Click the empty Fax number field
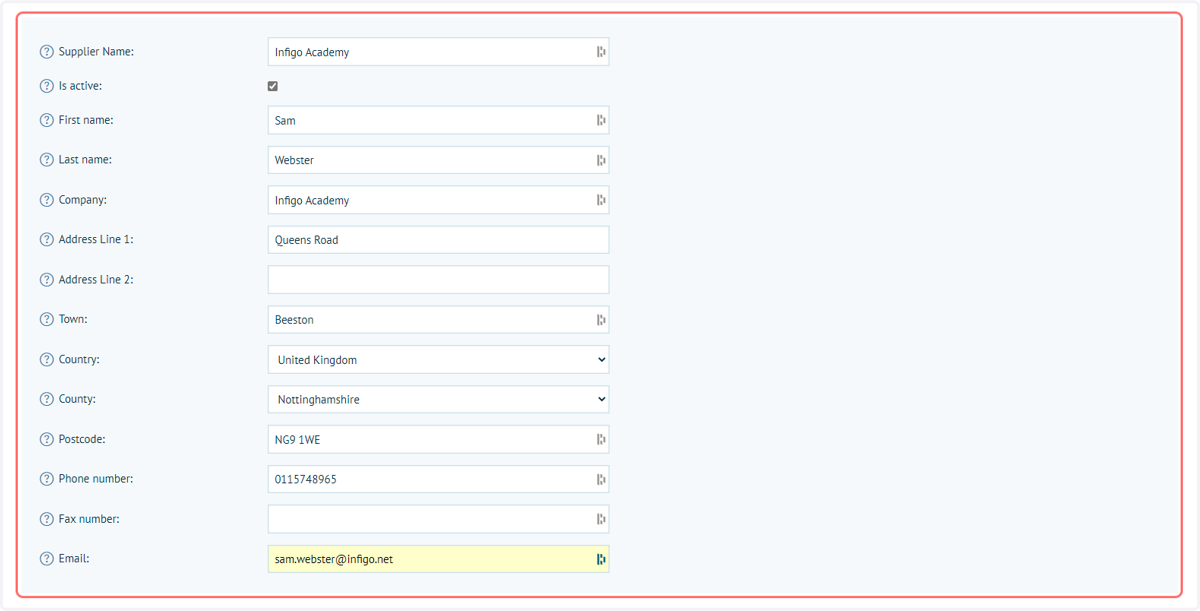The width and height of the screenshot is (1200, 611). click(438, 519)
